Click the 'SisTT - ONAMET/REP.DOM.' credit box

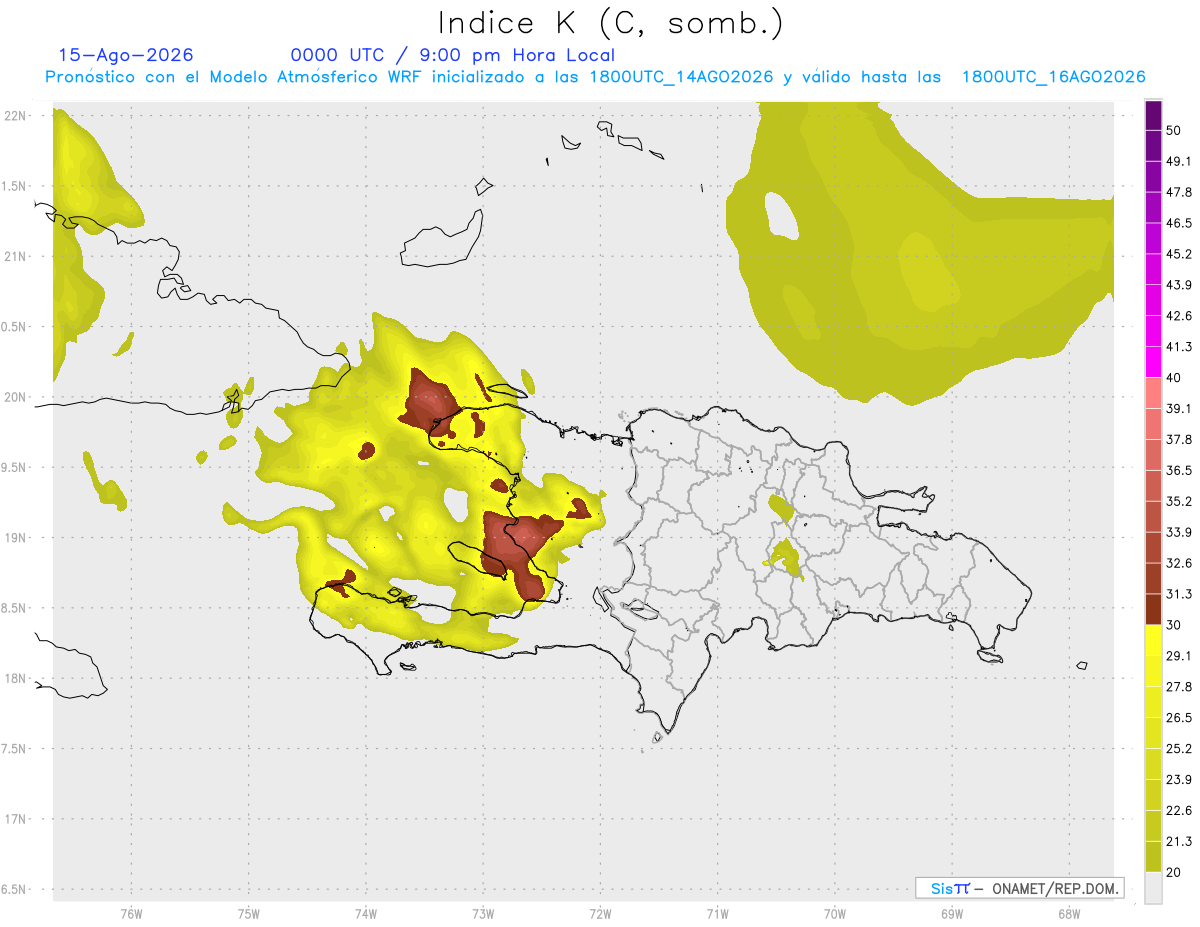coord(1020,888)
